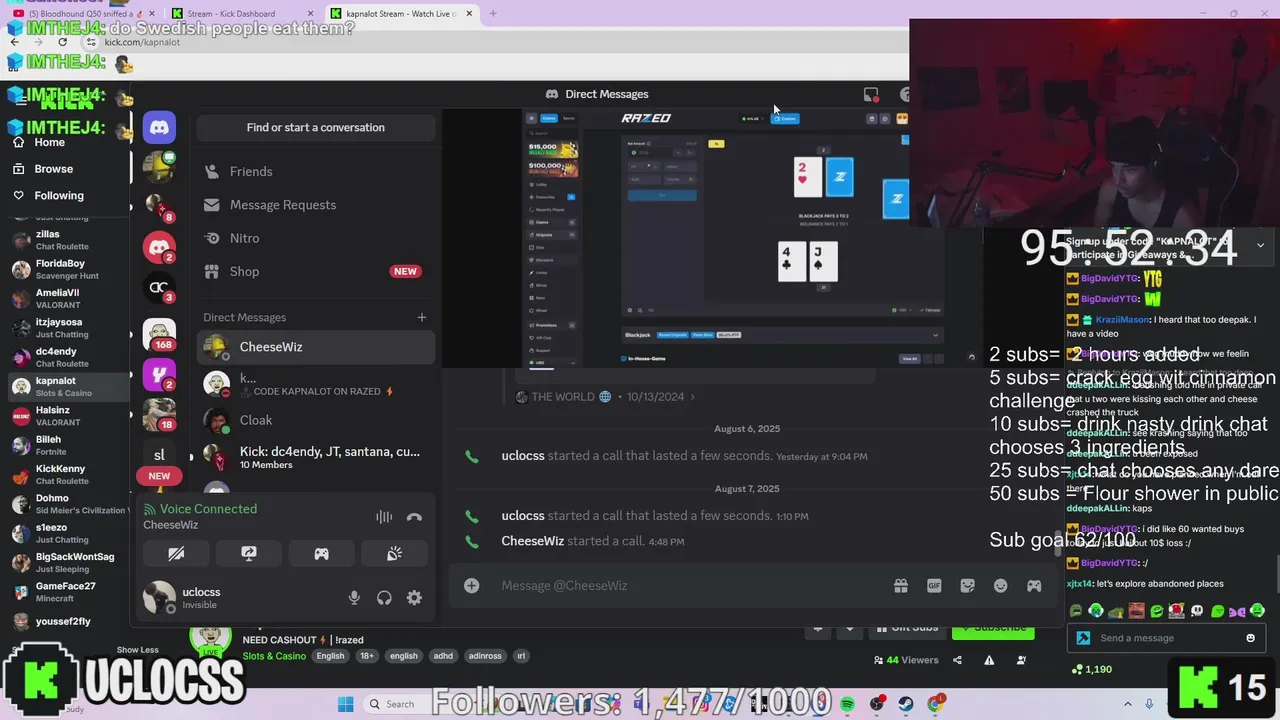Click the Slots & Casino category link
Screen dimensions: 1280x720
pyautogui.click(x=274, y=656)
